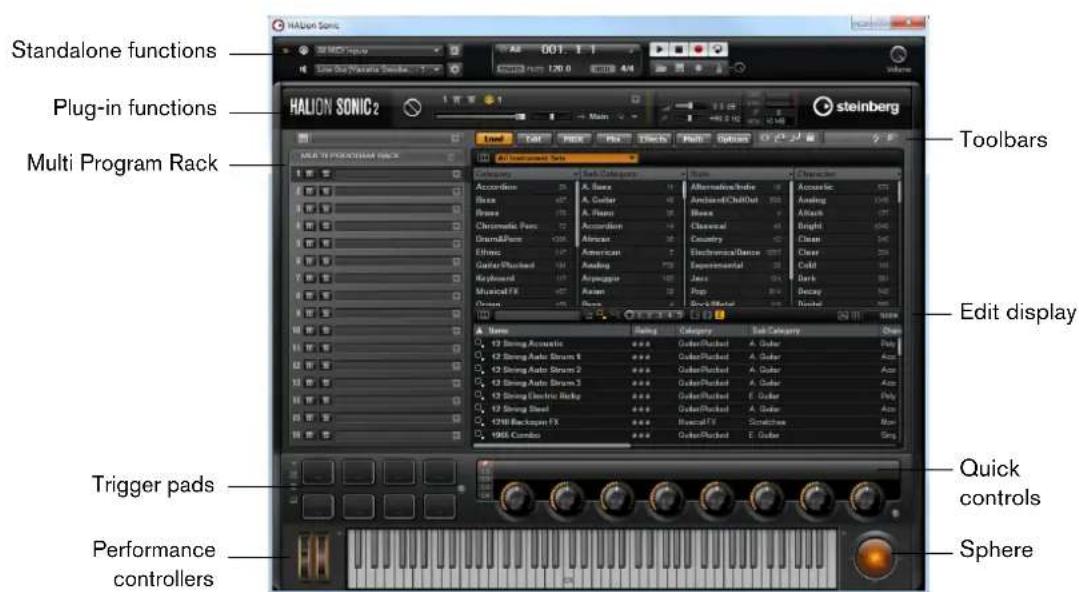The width and height of the screenshot is (1079, 592).
Task: Click the rating filter stars control
Action: [x=653, y=315]
